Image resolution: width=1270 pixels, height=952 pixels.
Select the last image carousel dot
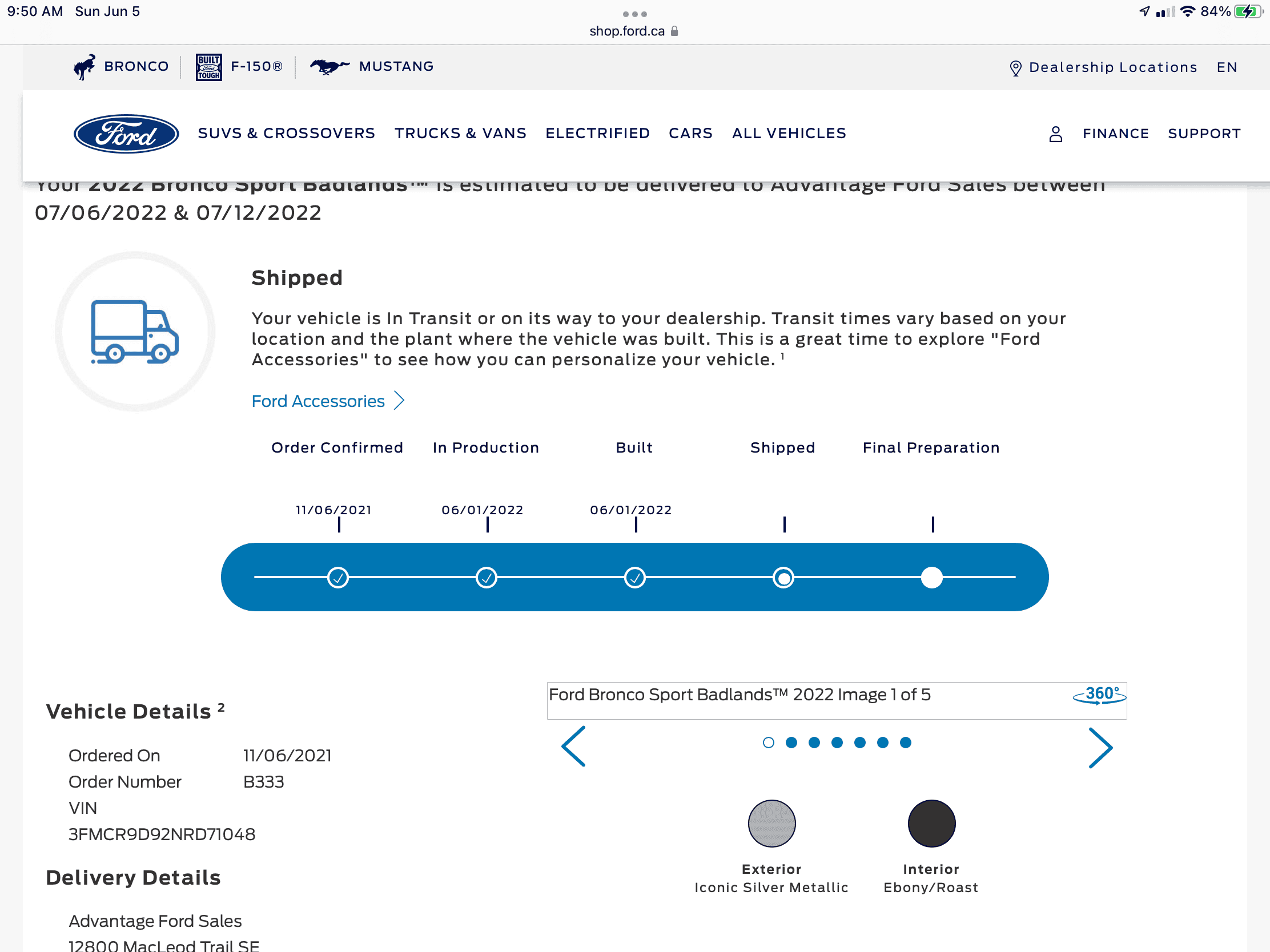pos(906,743)
